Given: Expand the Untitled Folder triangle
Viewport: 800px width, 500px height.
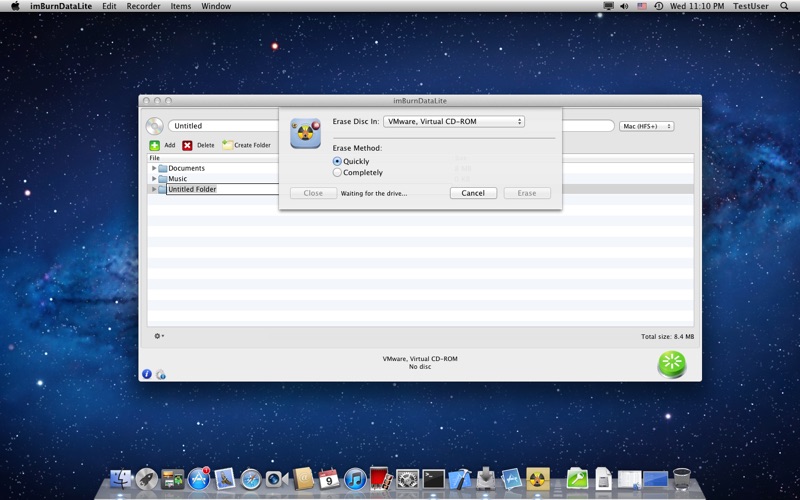Looking at the screenshot, I should (x=154, y=189).
